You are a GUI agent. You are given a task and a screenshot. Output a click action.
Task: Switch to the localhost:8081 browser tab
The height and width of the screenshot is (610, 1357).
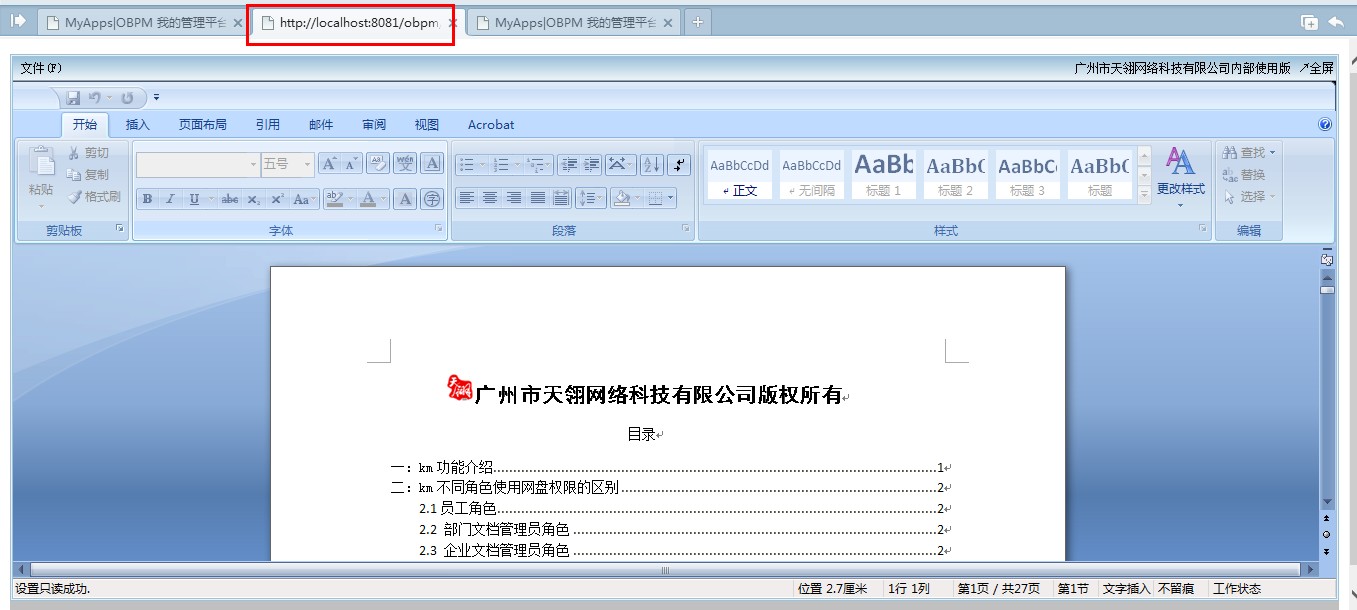click(x=350, y=22)
